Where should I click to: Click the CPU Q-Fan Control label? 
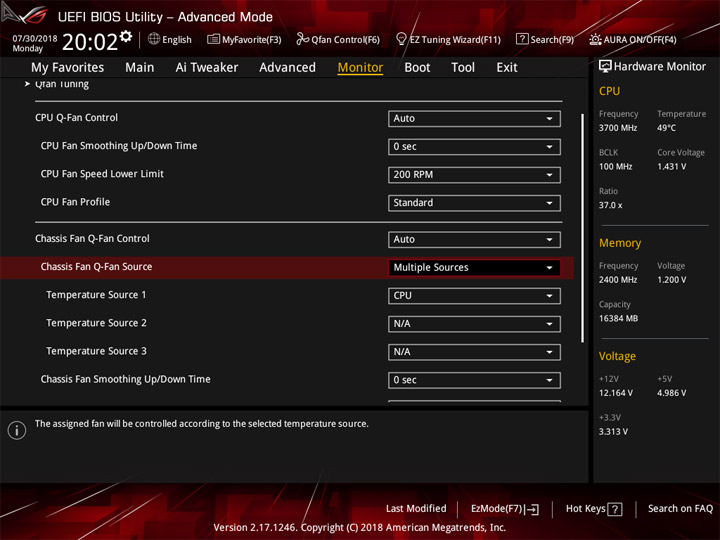[76, 118]
